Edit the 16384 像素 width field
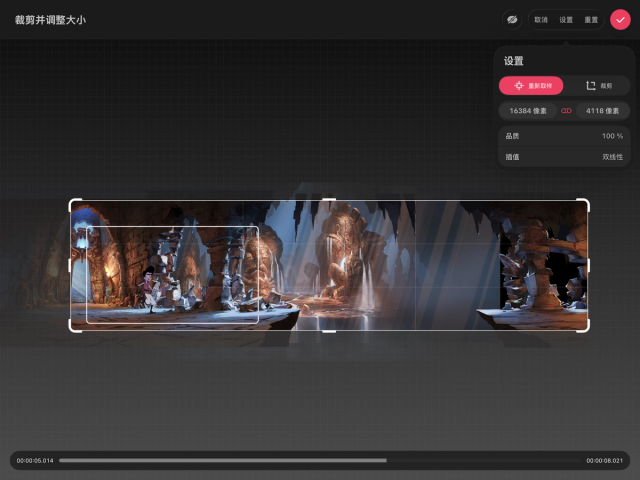 click(528, 111)
